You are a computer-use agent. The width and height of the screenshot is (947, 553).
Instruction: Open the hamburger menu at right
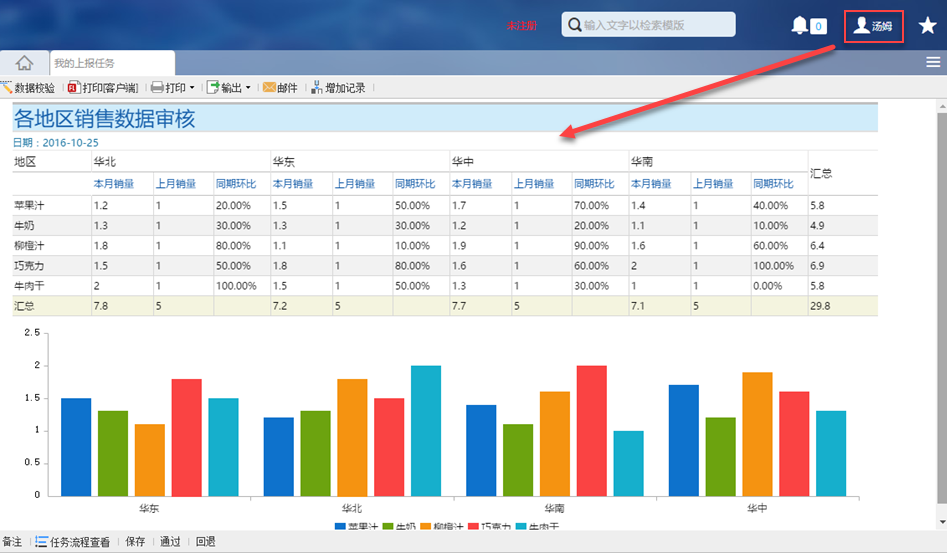point(933,62)
